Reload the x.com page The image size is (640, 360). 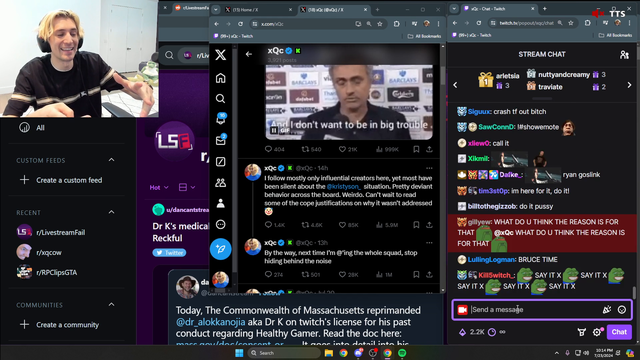pos(240,24)
